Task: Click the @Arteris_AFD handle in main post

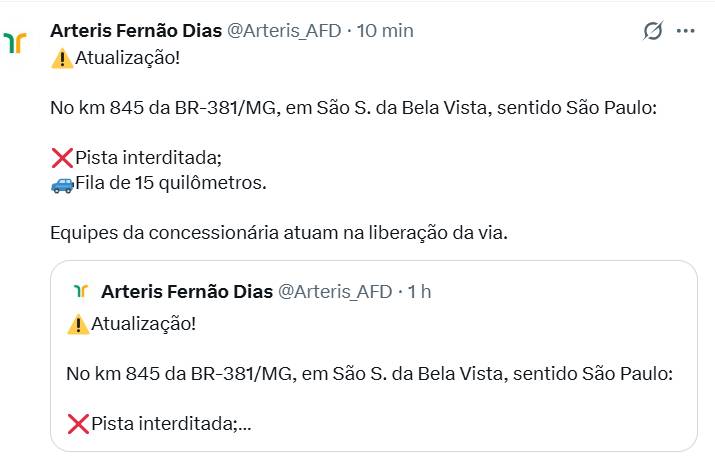Action: (x=284, y=31)
